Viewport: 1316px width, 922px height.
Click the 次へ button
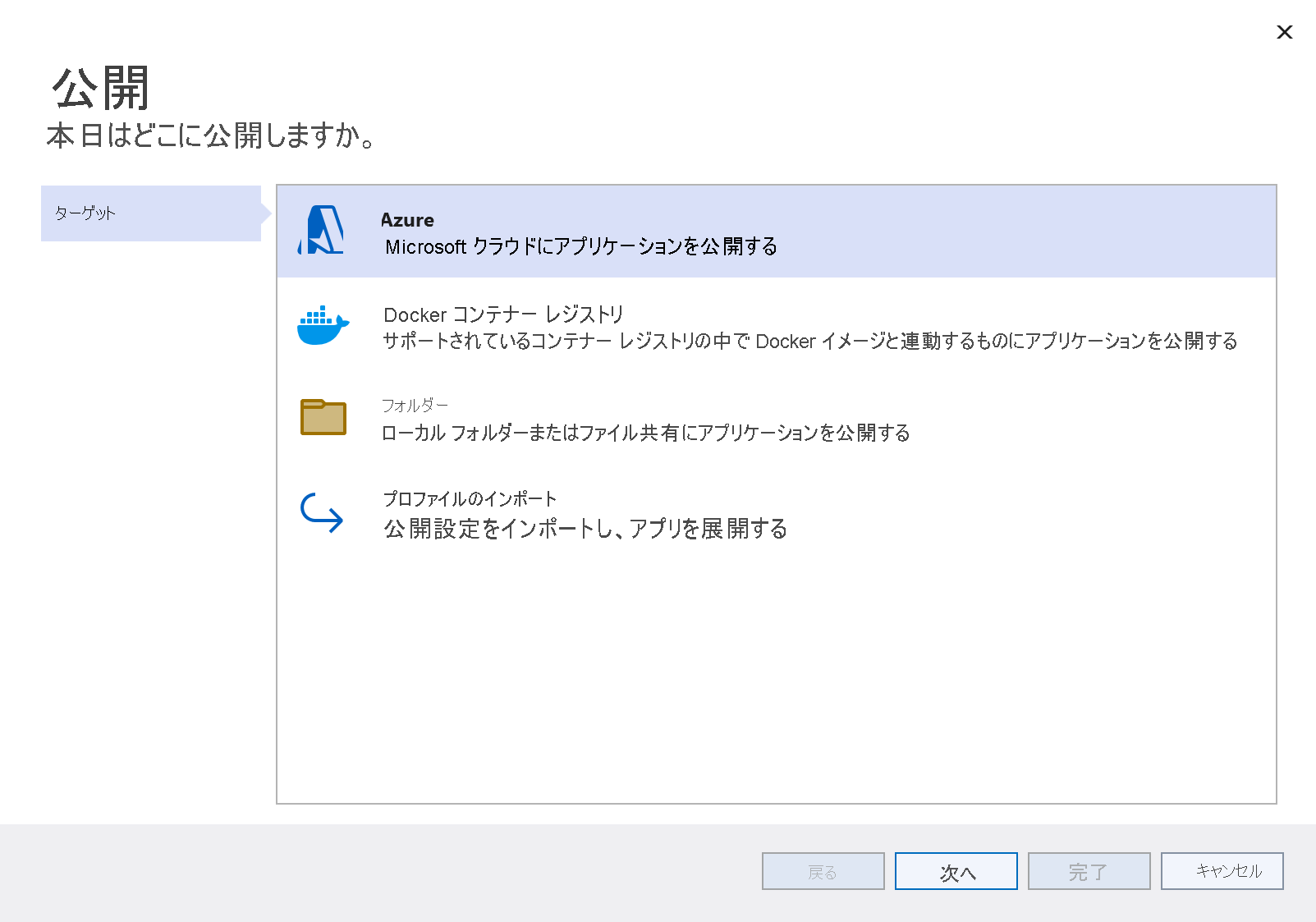click(956, 871)
